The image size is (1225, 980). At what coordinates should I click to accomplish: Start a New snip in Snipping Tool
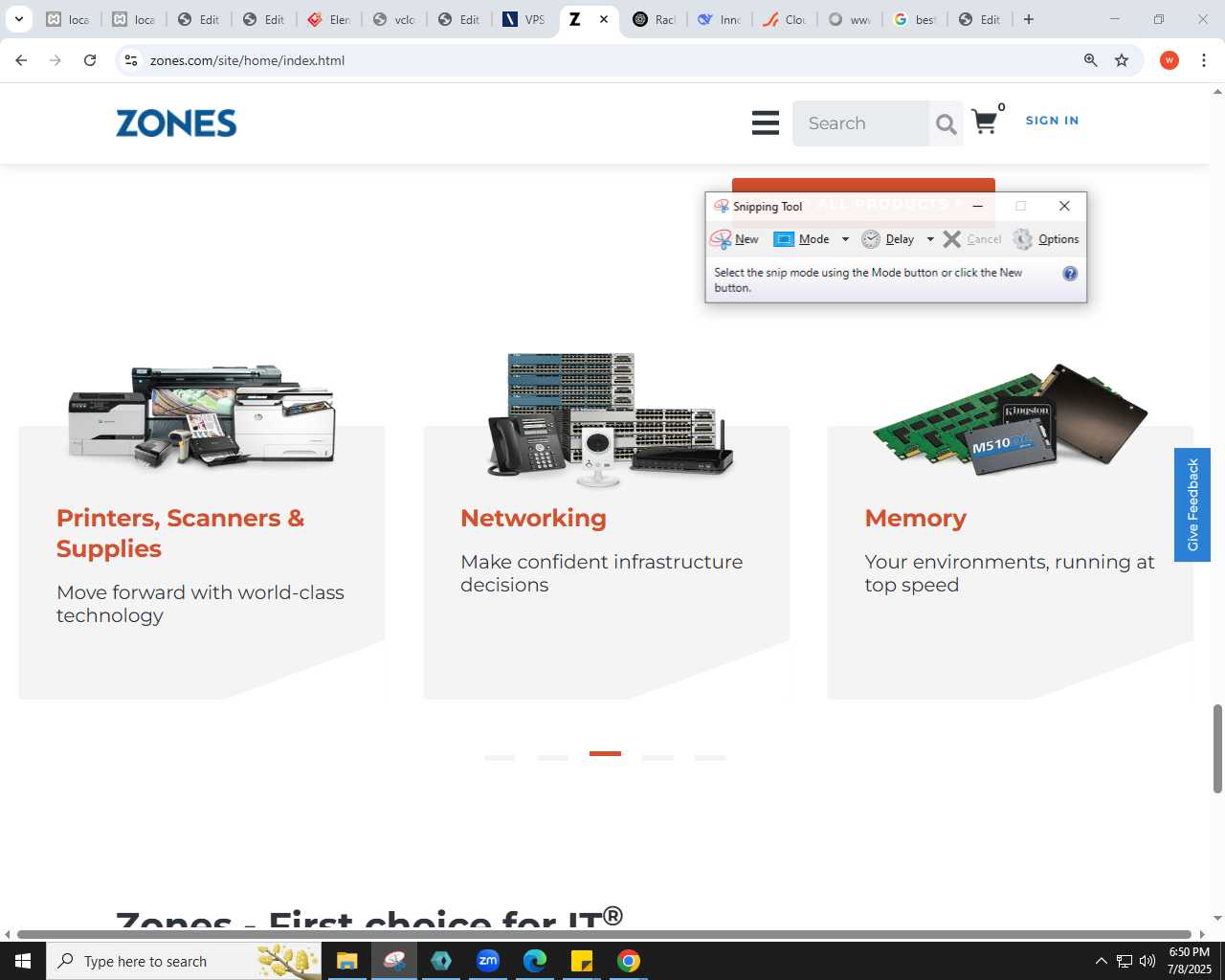coord(734,239)
